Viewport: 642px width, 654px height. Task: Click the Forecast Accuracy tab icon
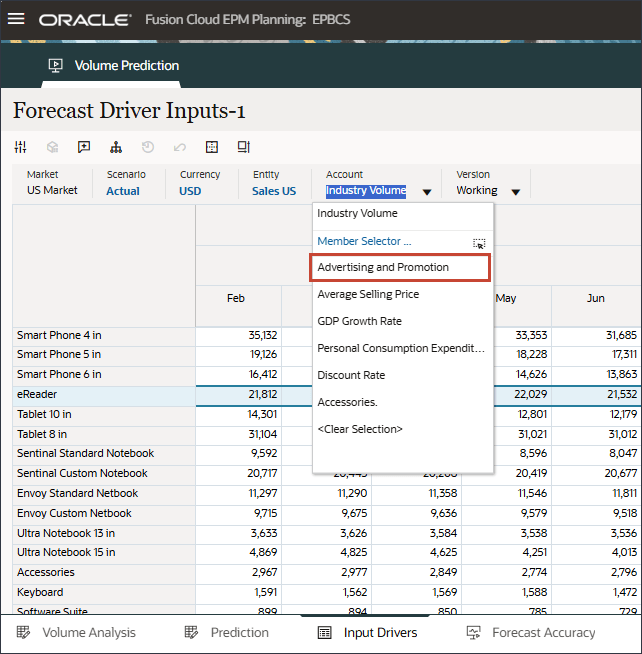pyautogui.click(x=473, y=632)
